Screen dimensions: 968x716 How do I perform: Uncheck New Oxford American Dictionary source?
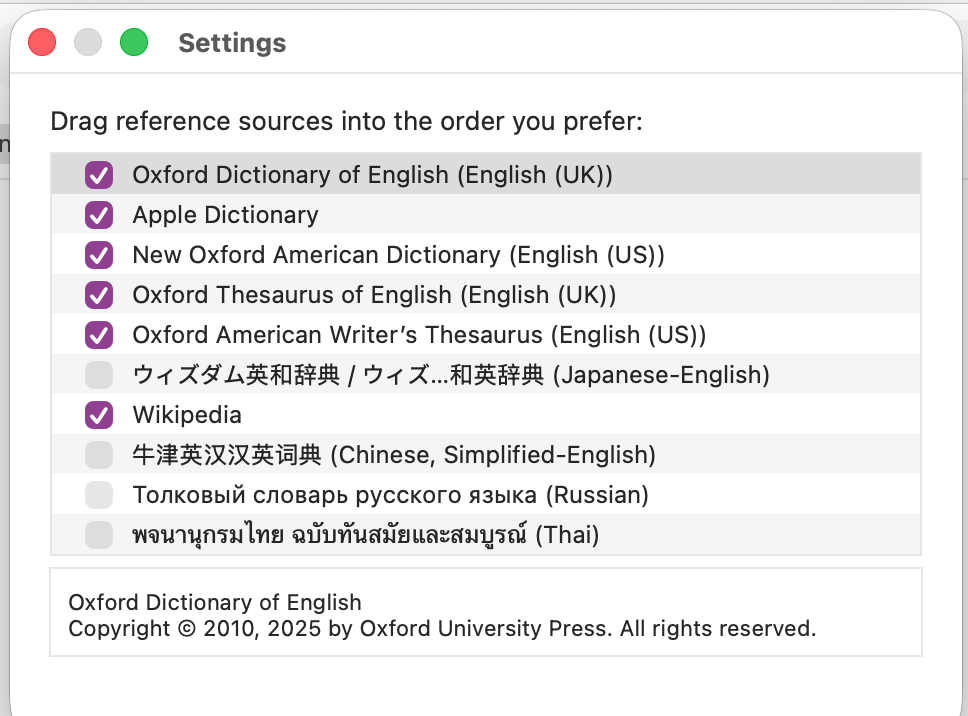[99, 255]
